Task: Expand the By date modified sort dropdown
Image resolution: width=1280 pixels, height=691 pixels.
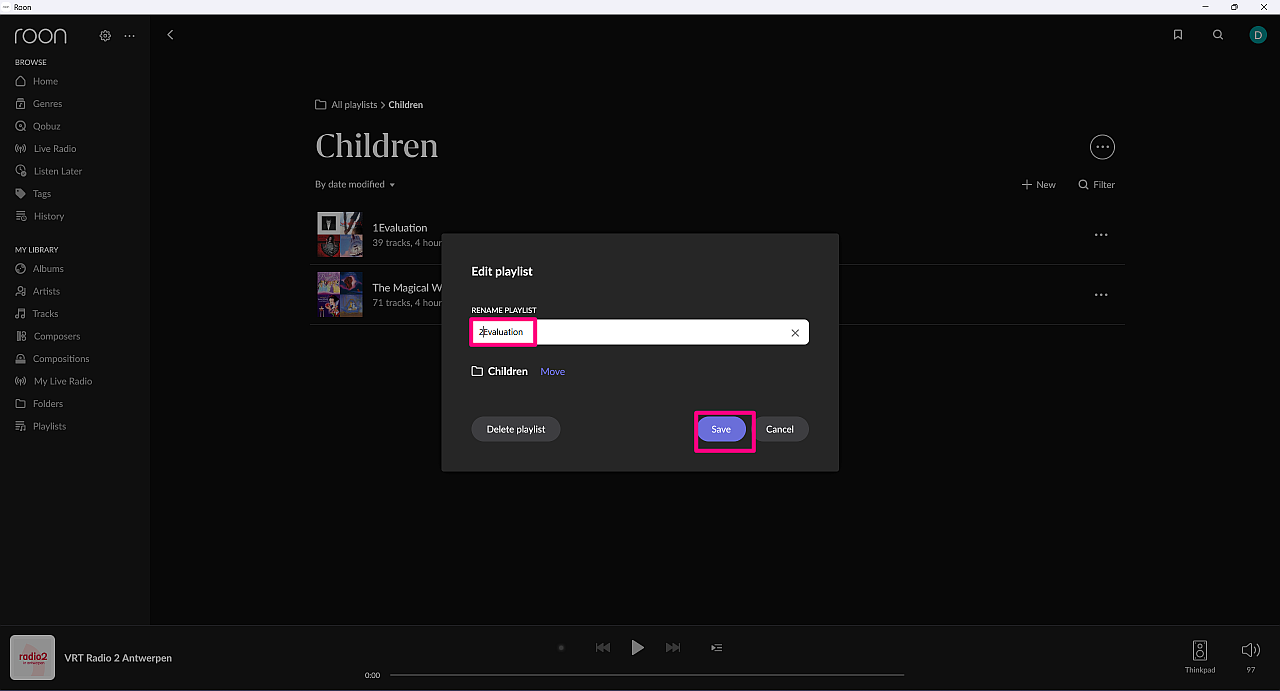Action: [355, 185]
